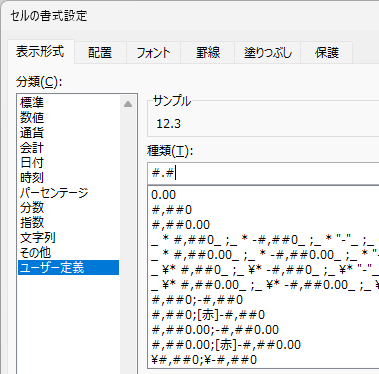Select 日付 category
379x374 pixels.
68,162
